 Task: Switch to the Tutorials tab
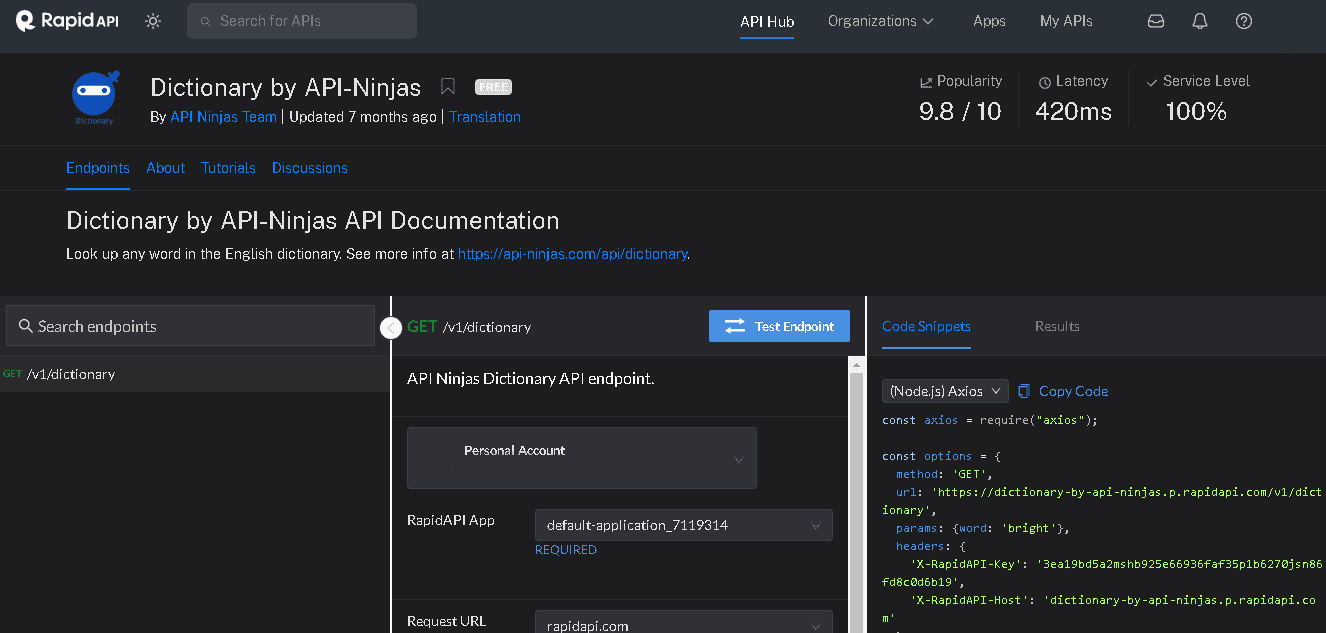(x=228, y=168)
